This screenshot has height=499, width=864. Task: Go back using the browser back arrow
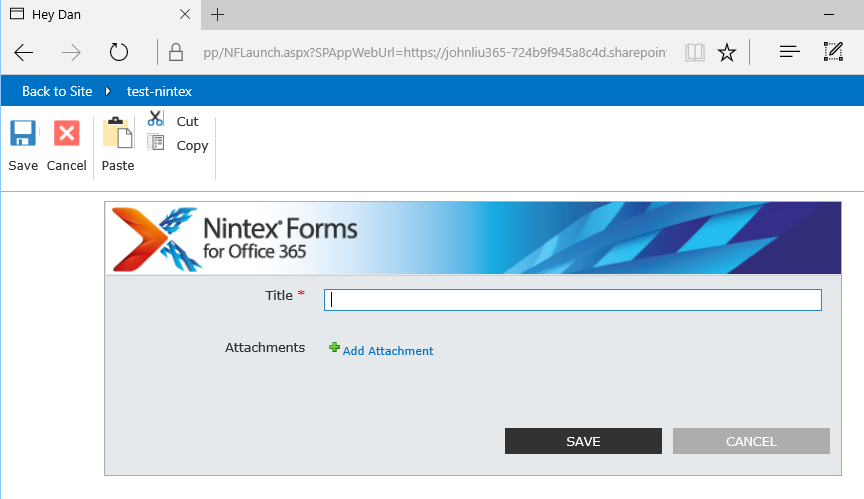click(24, 52)
